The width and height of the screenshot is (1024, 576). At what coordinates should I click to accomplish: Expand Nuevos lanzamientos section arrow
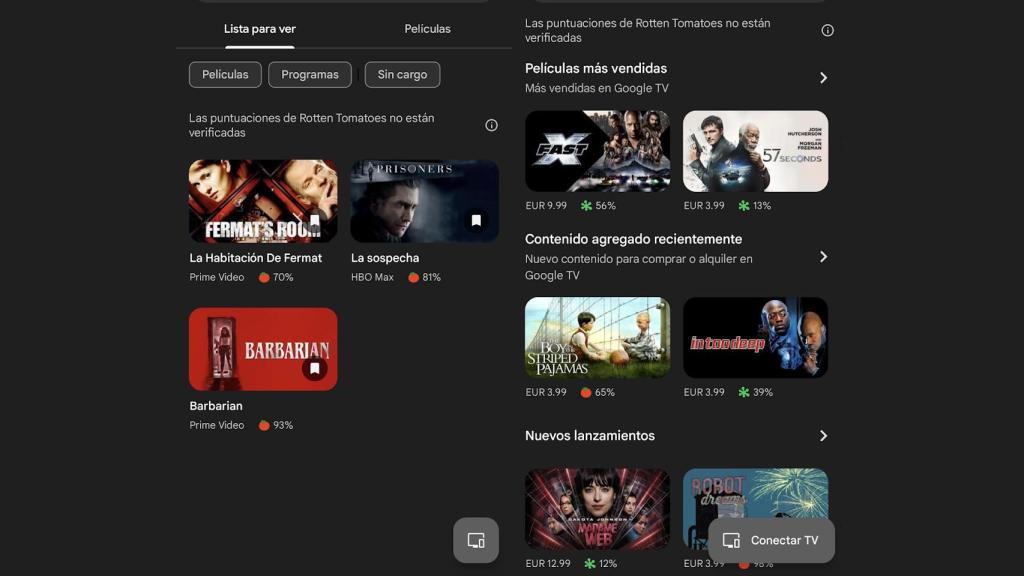824,436
